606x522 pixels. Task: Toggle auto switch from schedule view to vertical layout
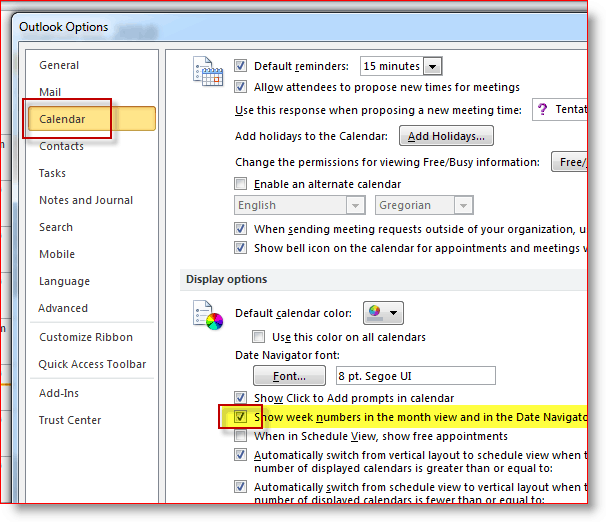coord(240,486)
